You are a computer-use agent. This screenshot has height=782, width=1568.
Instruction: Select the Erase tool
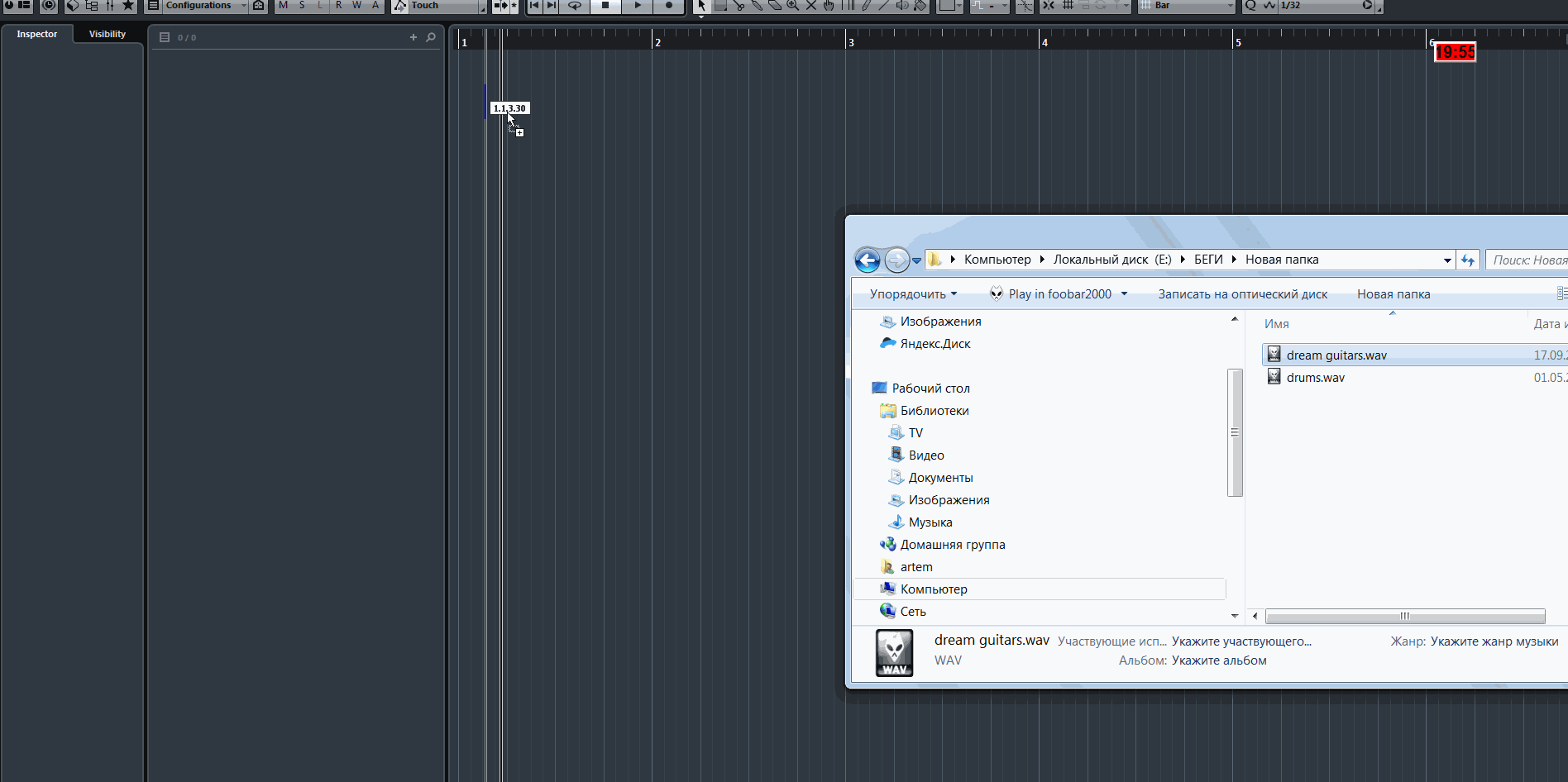click(x=775, y=5)
